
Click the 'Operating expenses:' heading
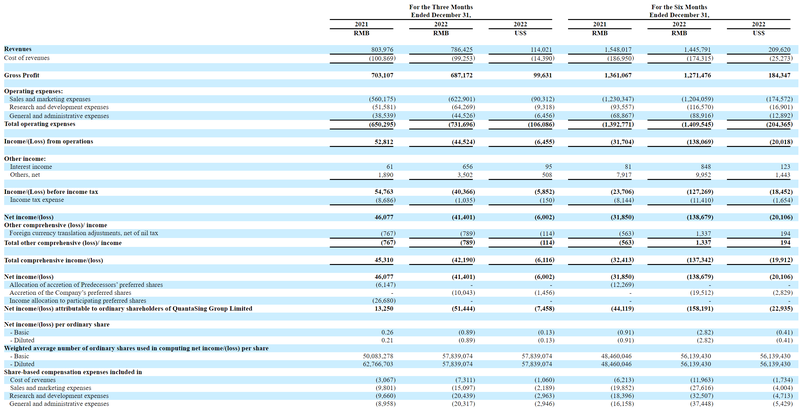pos(33,91)
